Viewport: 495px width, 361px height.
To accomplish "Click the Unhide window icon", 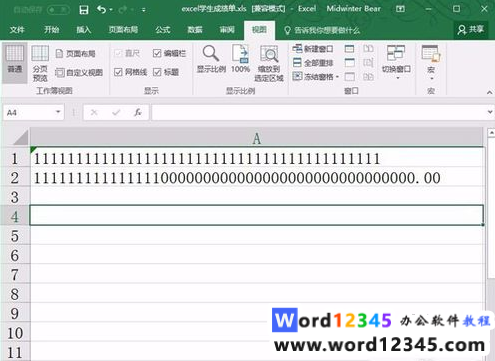I will point(349,77).
